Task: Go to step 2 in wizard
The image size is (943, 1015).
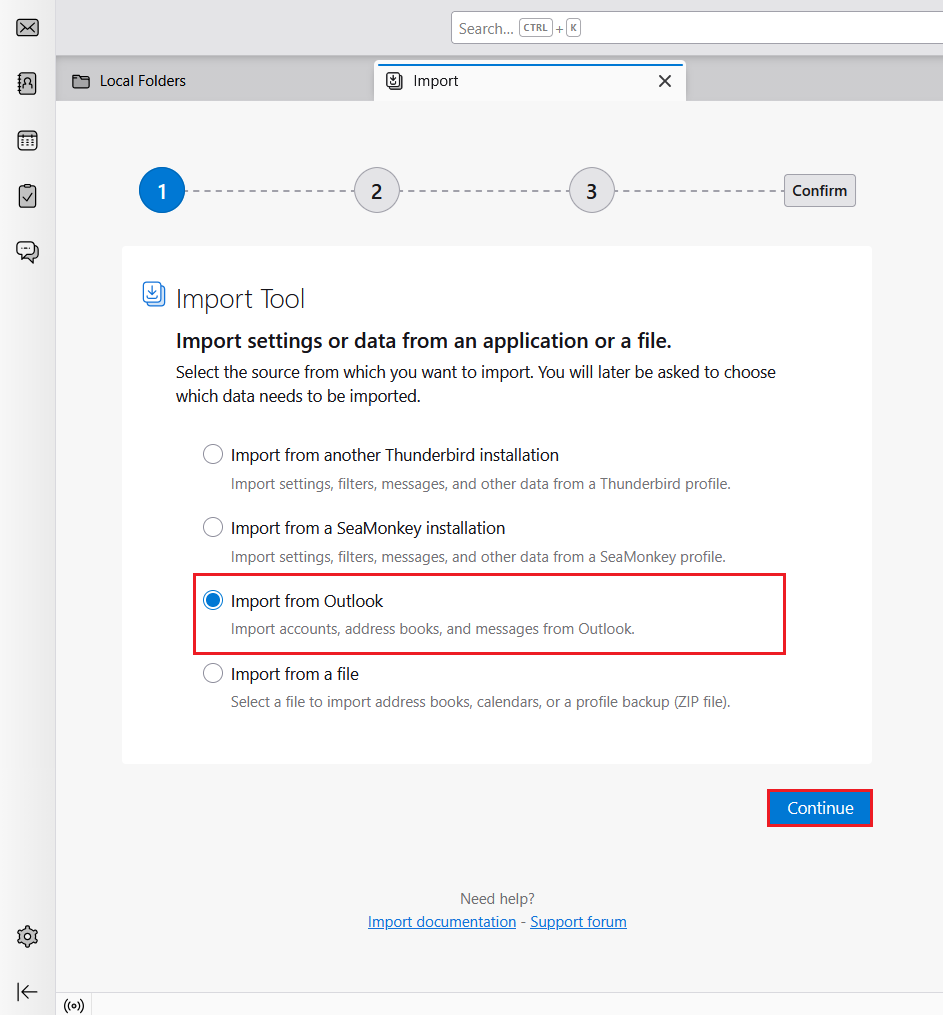Action: pos(377,190)
